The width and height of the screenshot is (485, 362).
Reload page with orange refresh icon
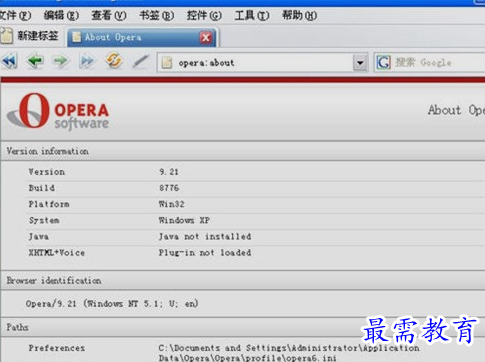click(114, 61)
